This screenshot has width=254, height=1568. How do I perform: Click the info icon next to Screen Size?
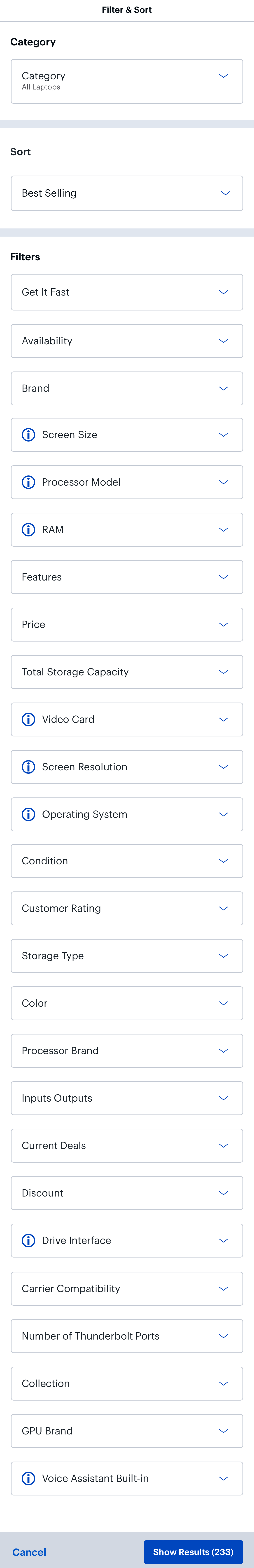pos(28,434)
